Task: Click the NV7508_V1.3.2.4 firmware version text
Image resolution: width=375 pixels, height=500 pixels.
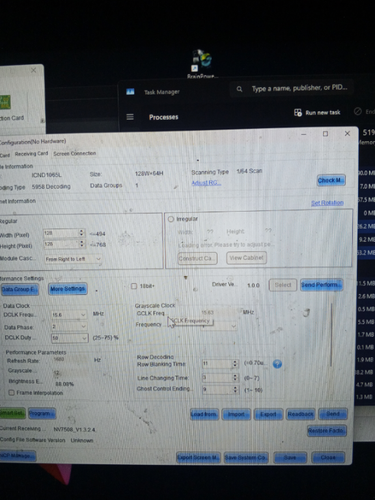Action: (x=75, y=429)
